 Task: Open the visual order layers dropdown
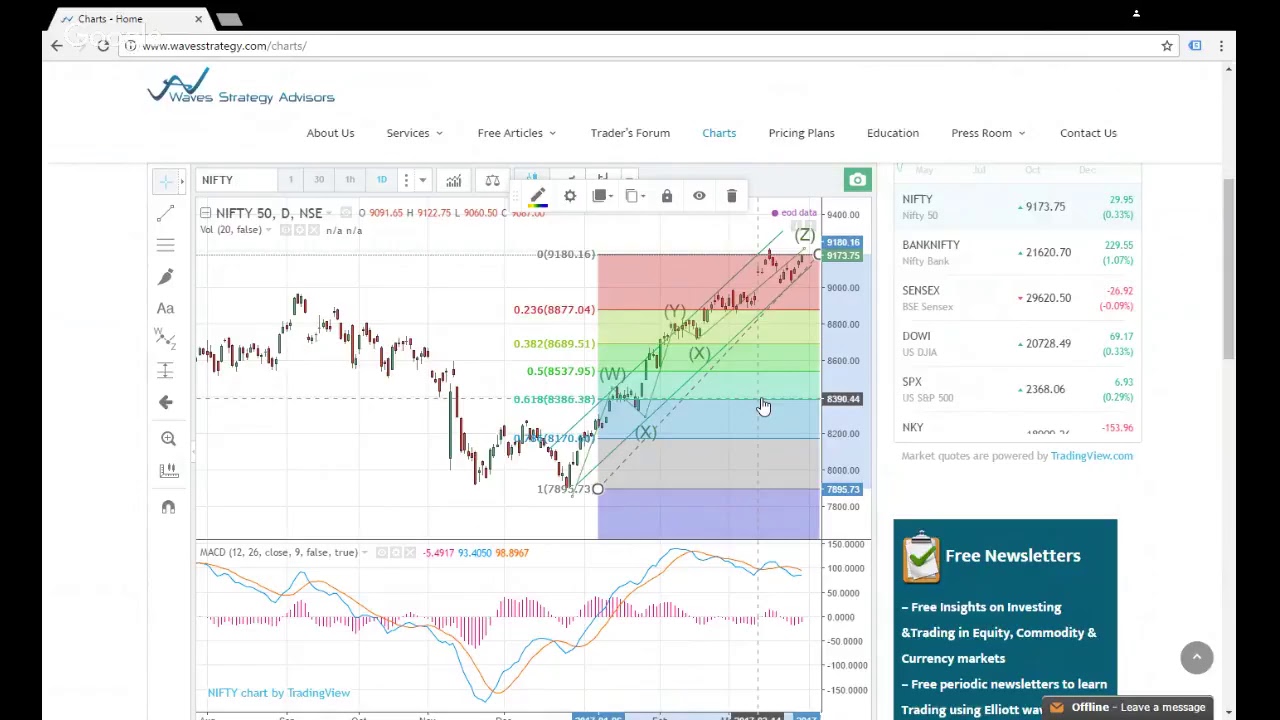click(x=602, y=196)
